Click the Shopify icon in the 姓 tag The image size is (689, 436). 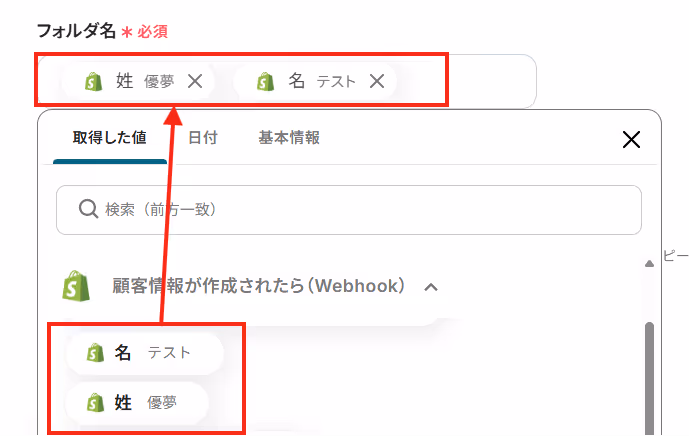pyautogui.click(x=94, y=82)
